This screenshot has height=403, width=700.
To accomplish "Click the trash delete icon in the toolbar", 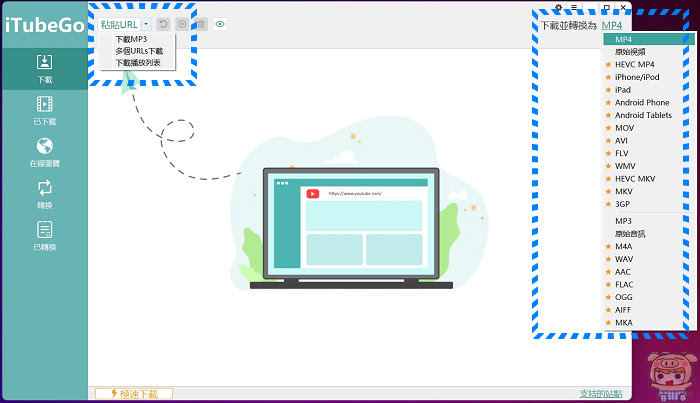I will point(201,24).
